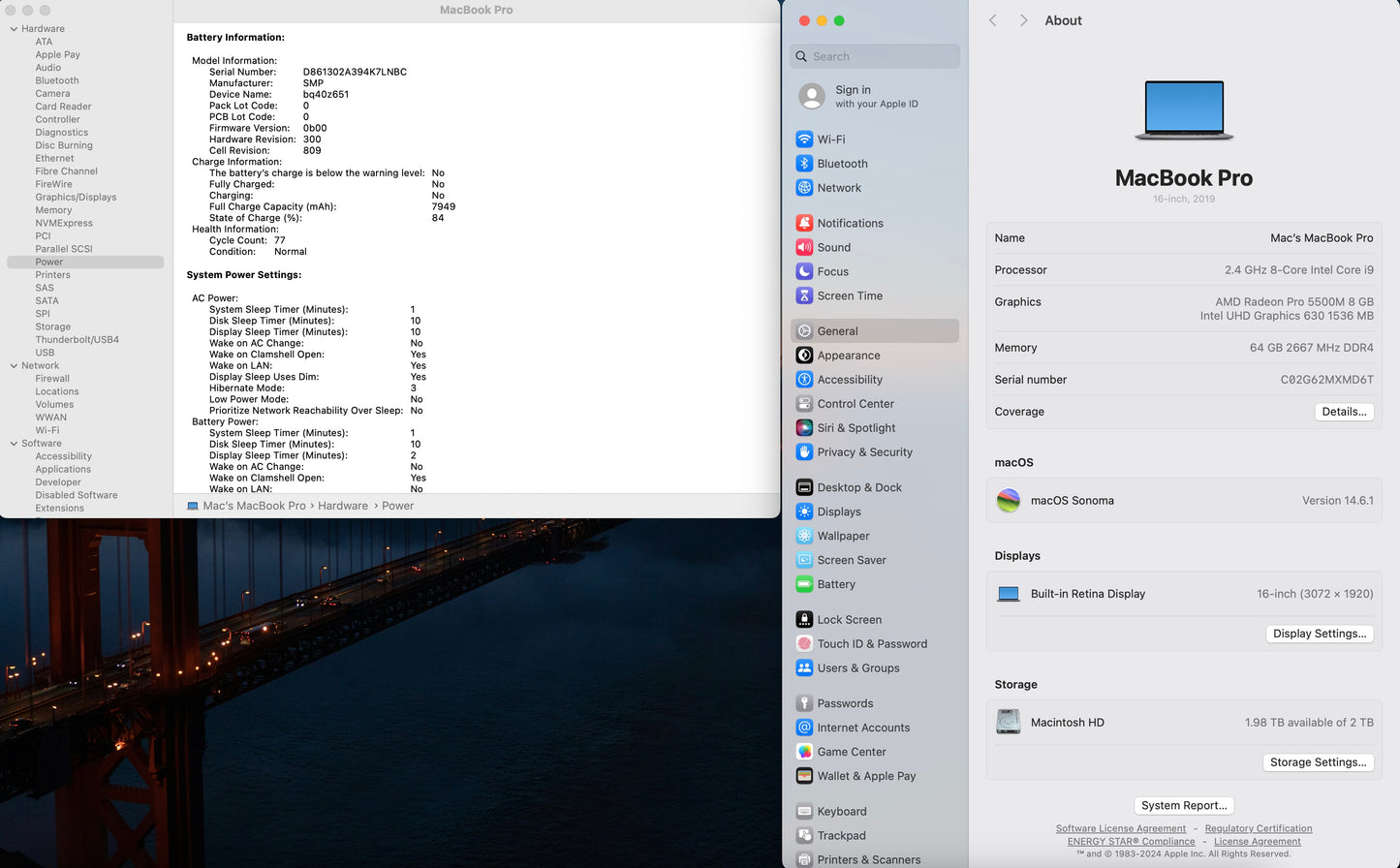This screenshot has width=1400, height=868.
Task: Click the Coverage Details button
Action: pos(1344,412)
